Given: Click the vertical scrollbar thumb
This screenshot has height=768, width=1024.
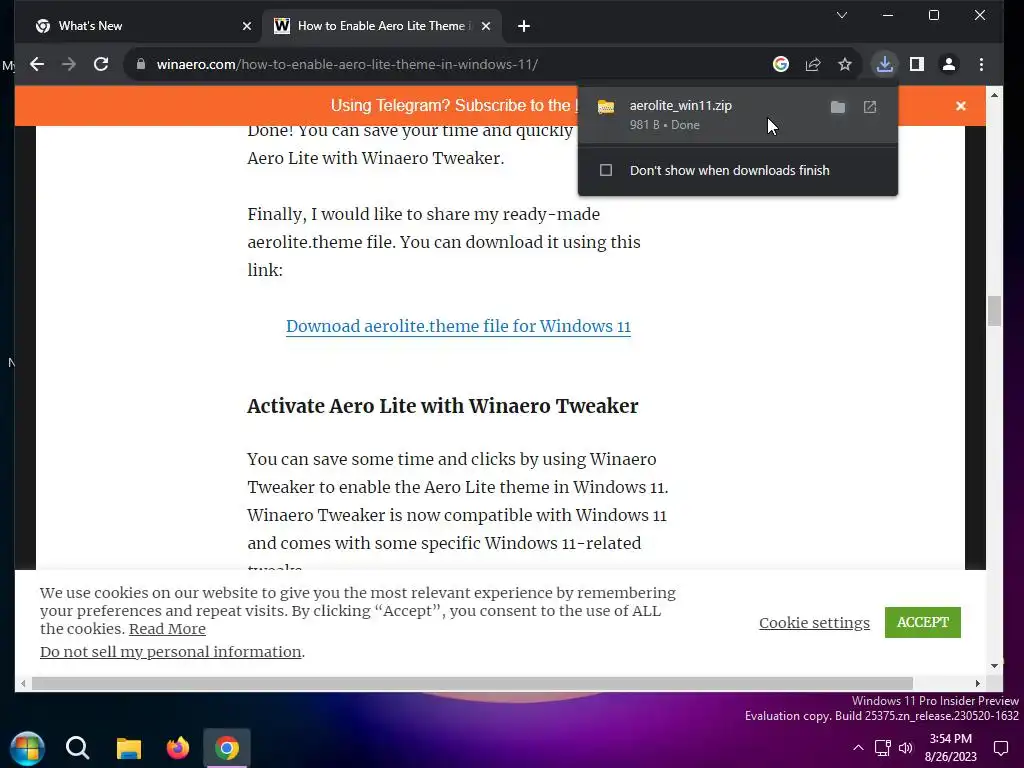Looking at the screenshot, I should (994, 311).
